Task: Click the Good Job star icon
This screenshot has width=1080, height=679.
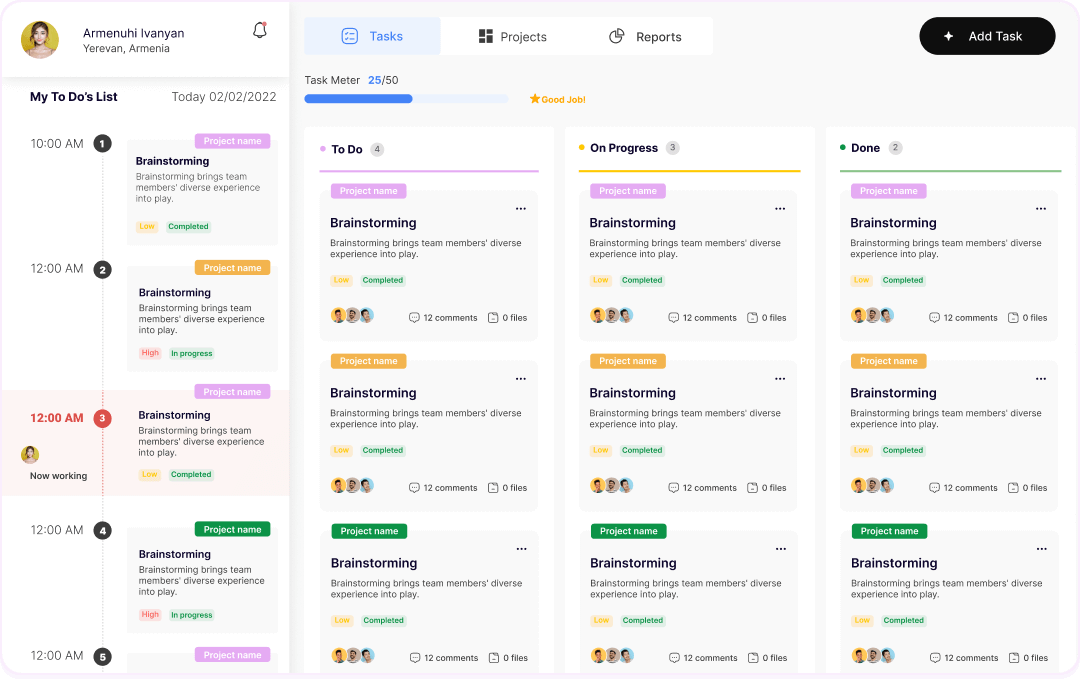Action: [x=535, y=99]
